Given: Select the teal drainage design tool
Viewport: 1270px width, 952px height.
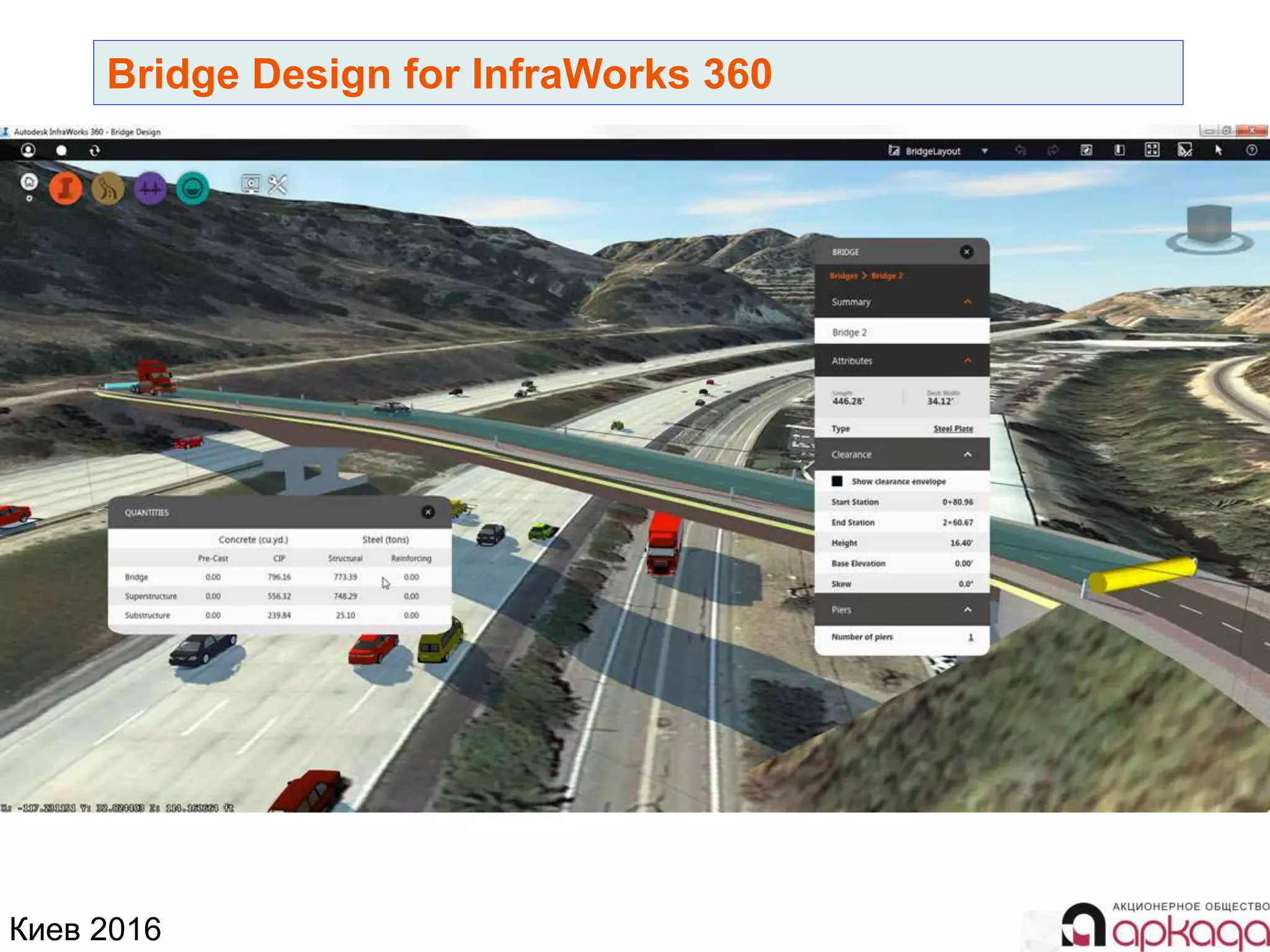Looking at the screenshot, I should click(193, 188).
